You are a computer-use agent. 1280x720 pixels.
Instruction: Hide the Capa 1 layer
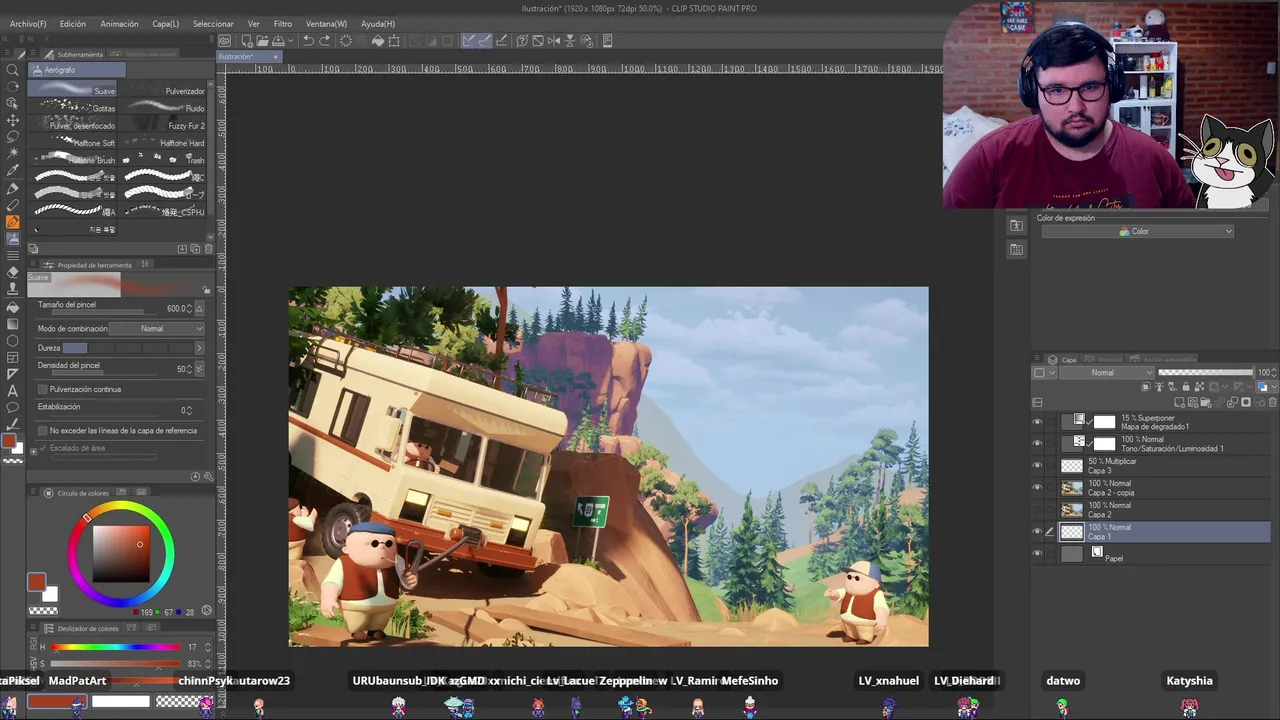pos(1037,531)
